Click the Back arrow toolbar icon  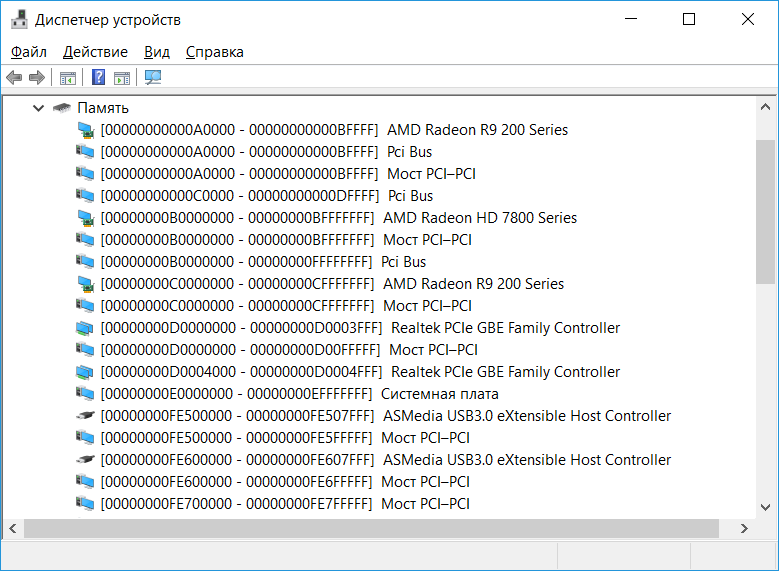coord(14,78)
